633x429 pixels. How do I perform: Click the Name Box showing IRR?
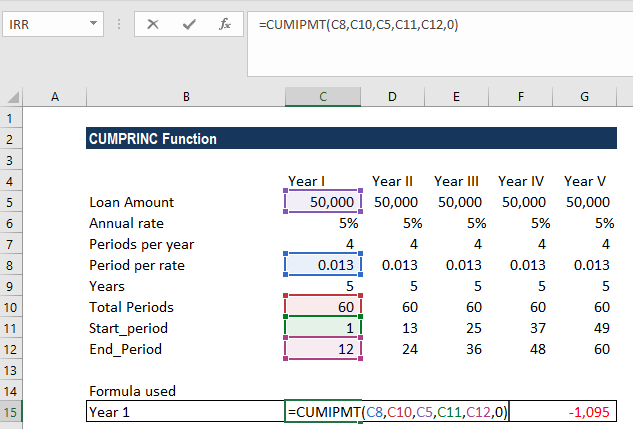[x=52, y=25]
